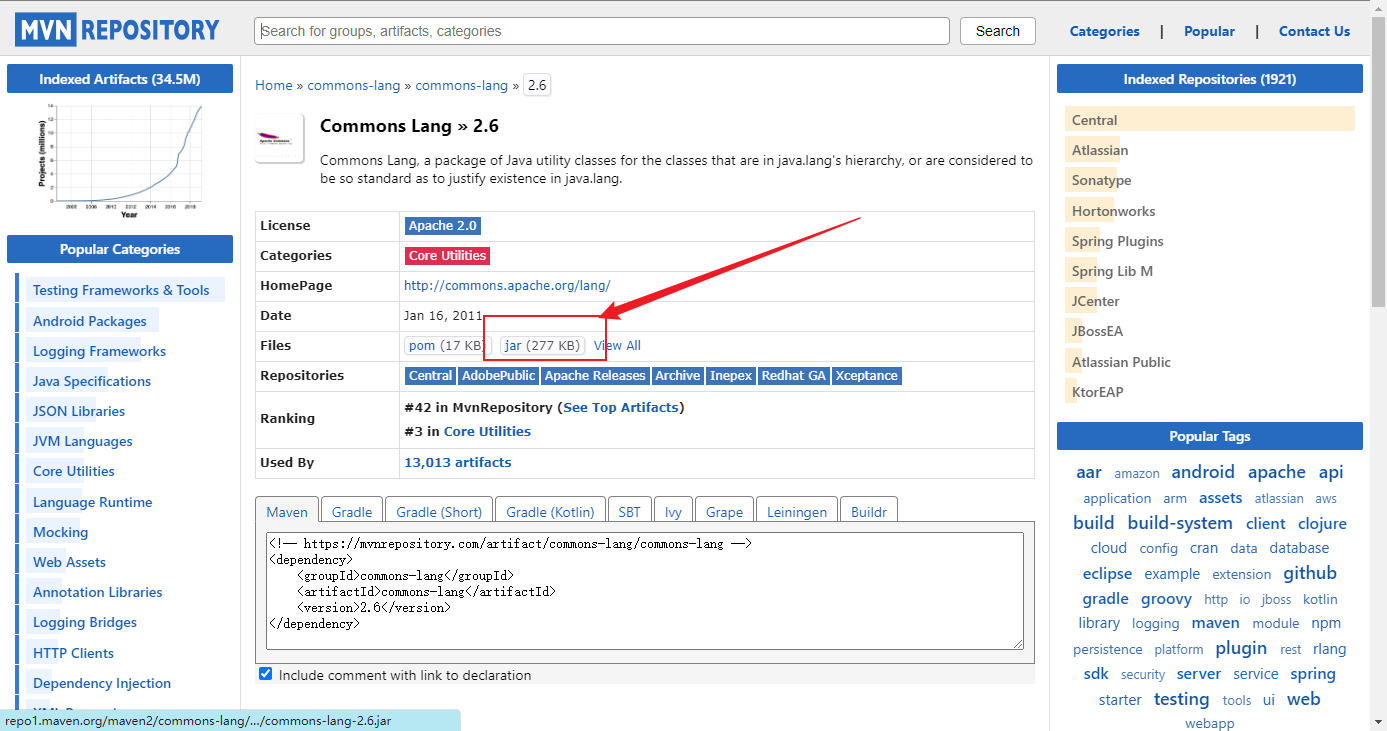
Task: Open the Categories top navigation link
Action: tap(1104, 31)
